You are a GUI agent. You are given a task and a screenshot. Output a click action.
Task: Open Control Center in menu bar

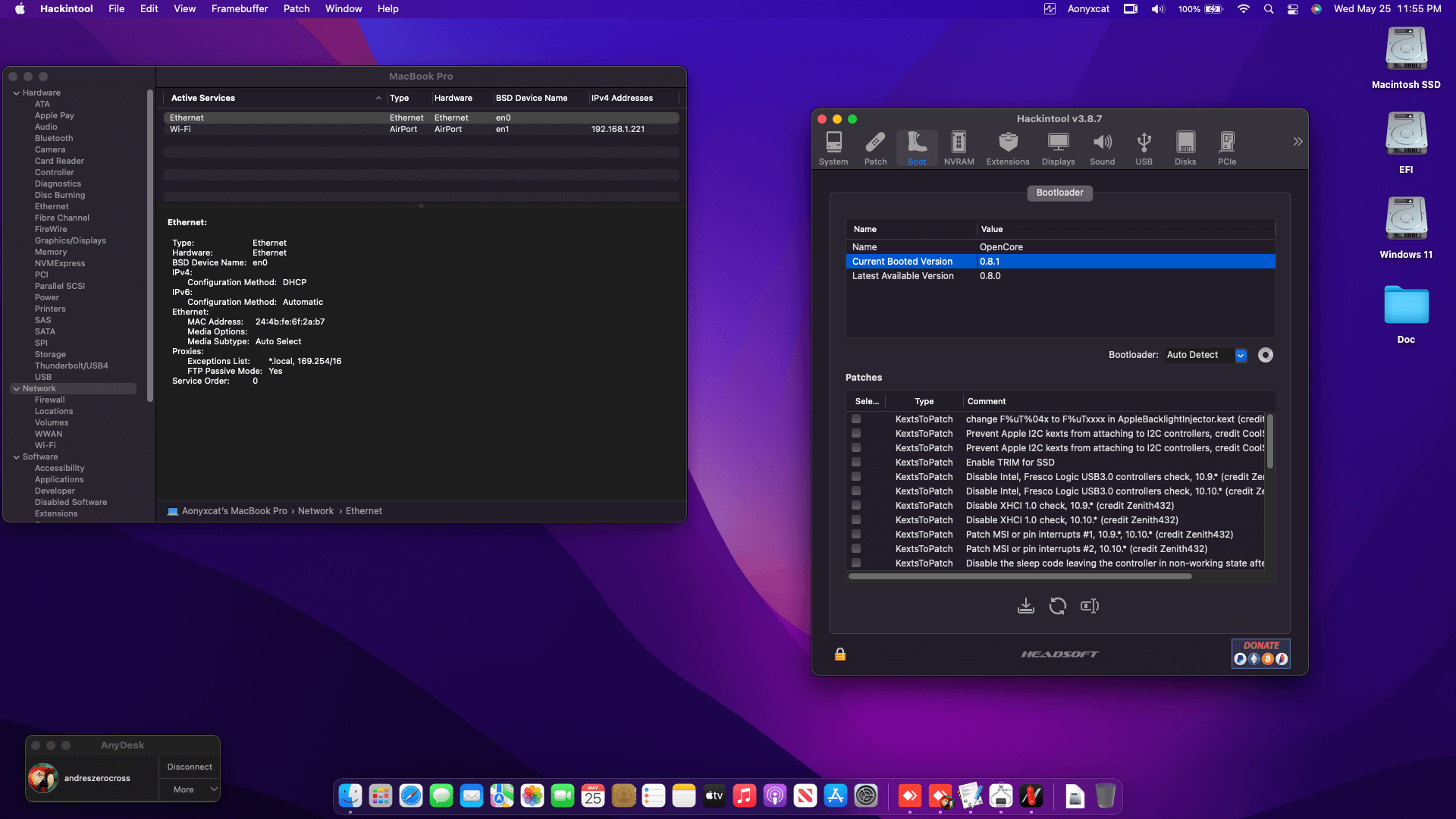tap(1293, 9)
